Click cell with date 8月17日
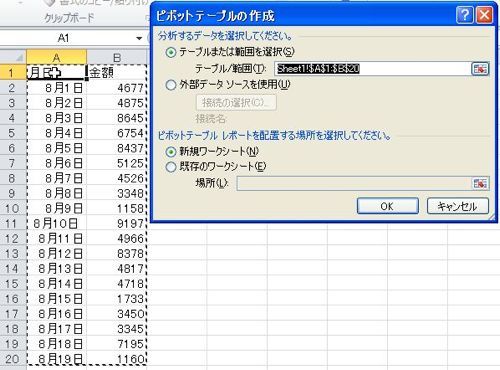This screenshot has width=500, height=370. [56, 329]
